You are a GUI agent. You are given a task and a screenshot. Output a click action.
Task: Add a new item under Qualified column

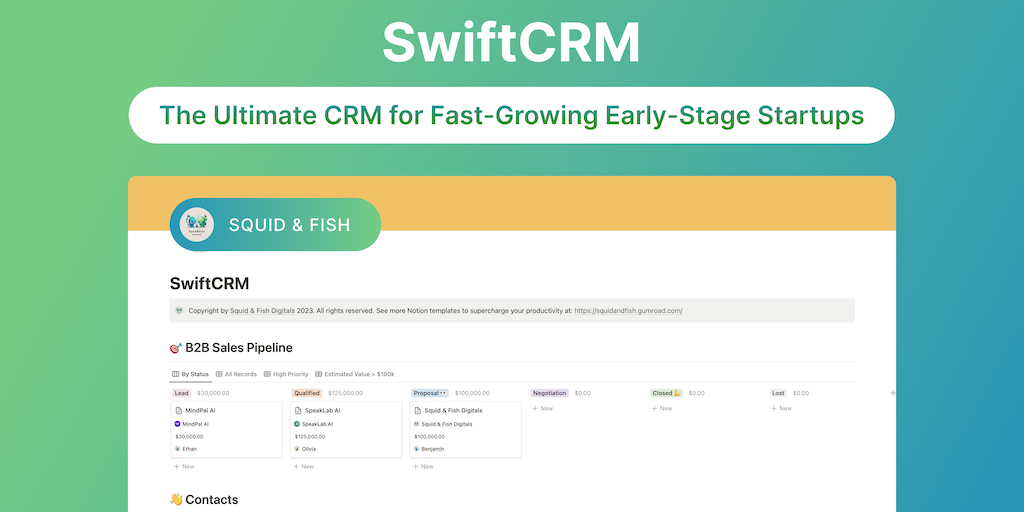tap(304, 466)
